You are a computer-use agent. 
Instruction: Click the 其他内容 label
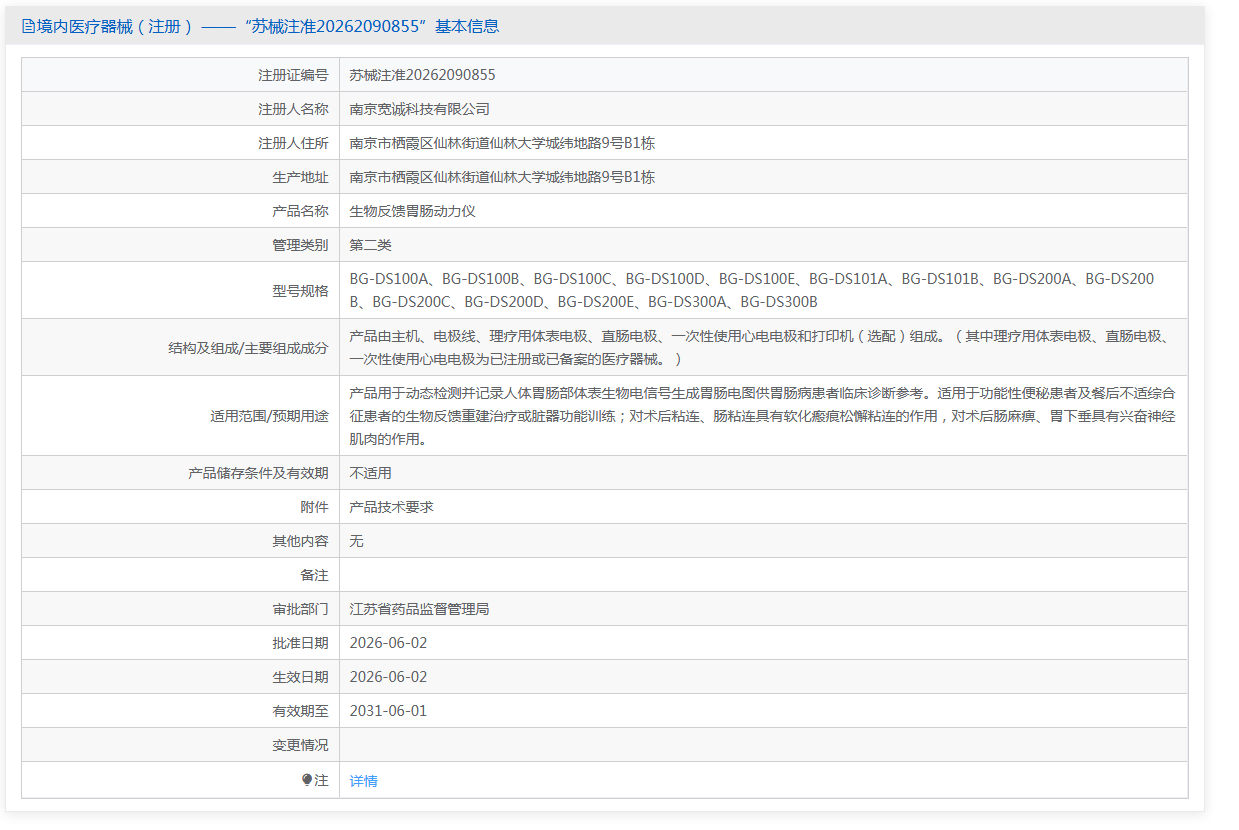tap(300, 541)
